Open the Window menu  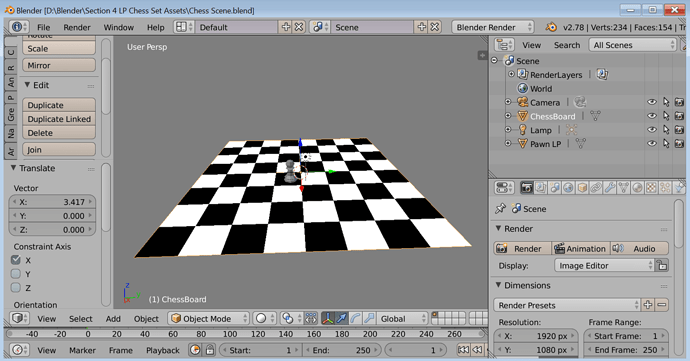[118, 27]
